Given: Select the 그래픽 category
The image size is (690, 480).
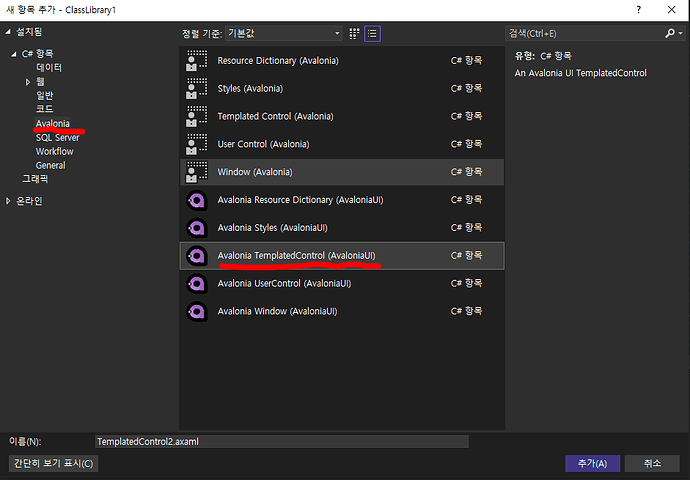Looking at the screenshot, I should click(x=35, y=179).
